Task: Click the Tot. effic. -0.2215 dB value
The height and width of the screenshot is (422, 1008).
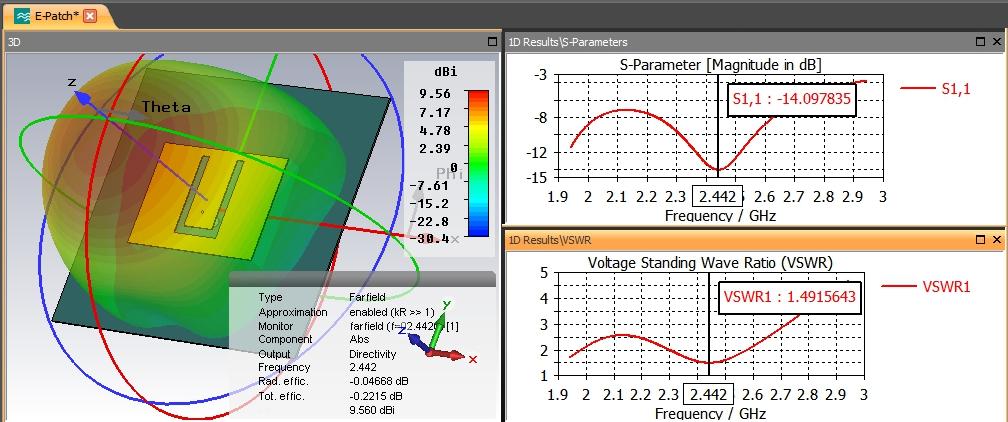Action: [376, 396]
